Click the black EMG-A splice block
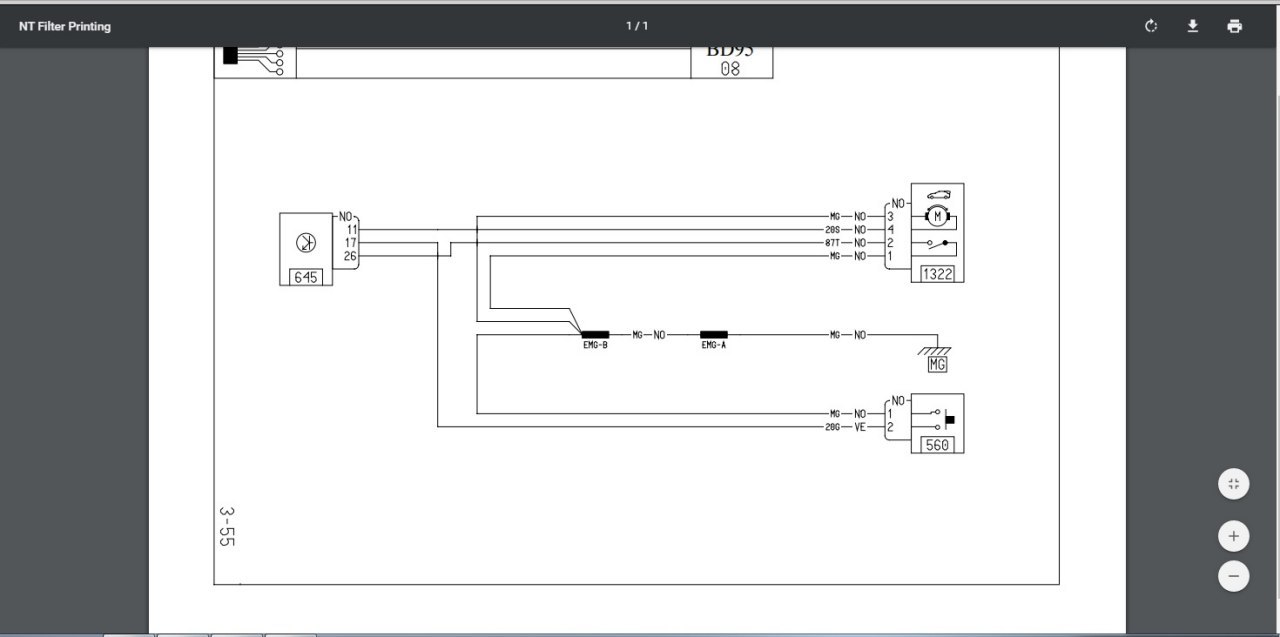 (x=714, y=335)
